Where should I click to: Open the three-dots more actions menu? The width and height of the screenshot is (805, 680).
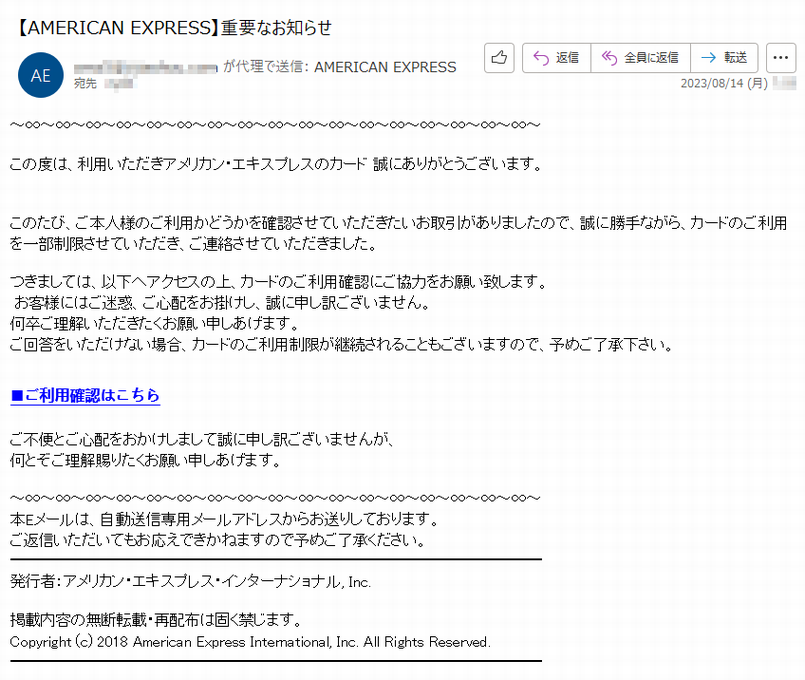(x=781, y=58)
